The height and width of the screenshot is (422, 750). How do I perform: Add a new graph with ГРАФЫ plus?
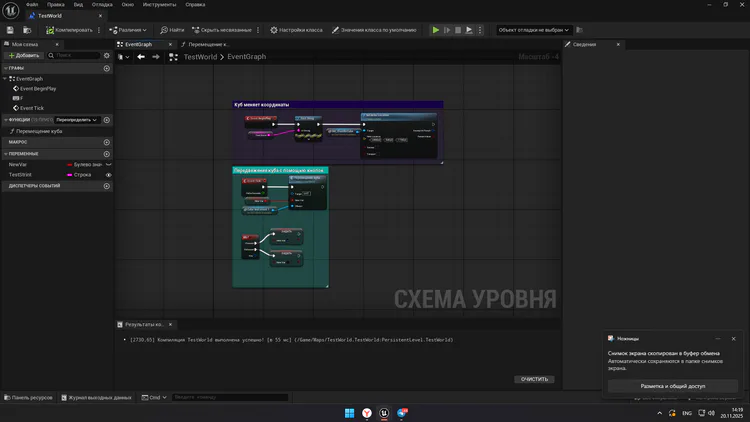click(x=107, y=68)
